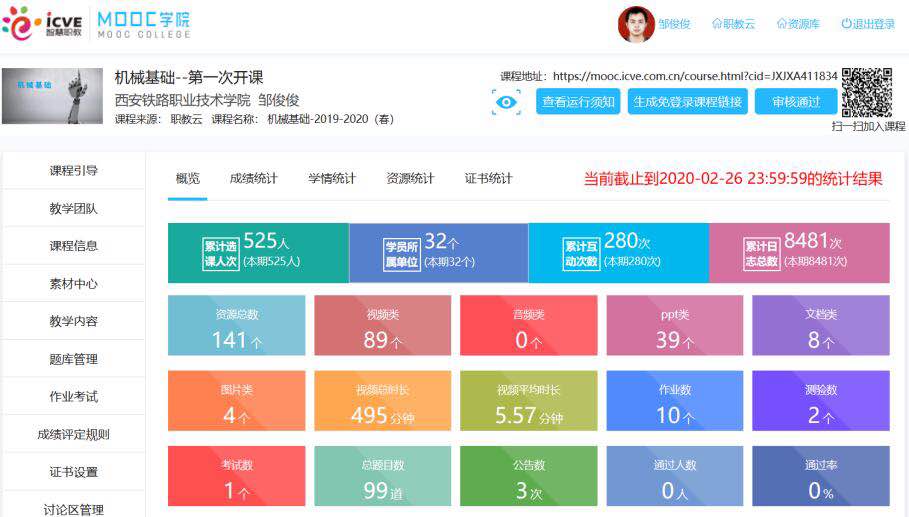Click the course cover thumbnail
This screenshot has width=909, height=517.
click(x=52, y=96)
